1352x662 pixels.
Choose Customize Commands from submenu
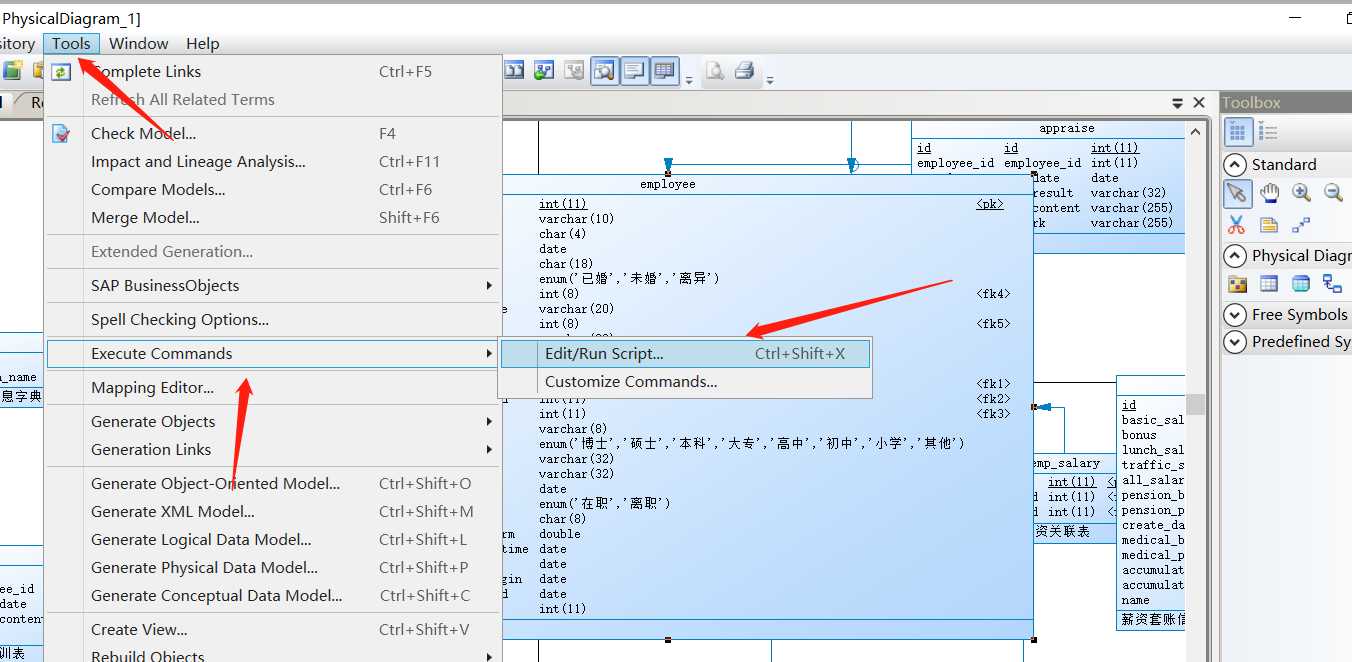pyautogui.click(x=685, y=382)
